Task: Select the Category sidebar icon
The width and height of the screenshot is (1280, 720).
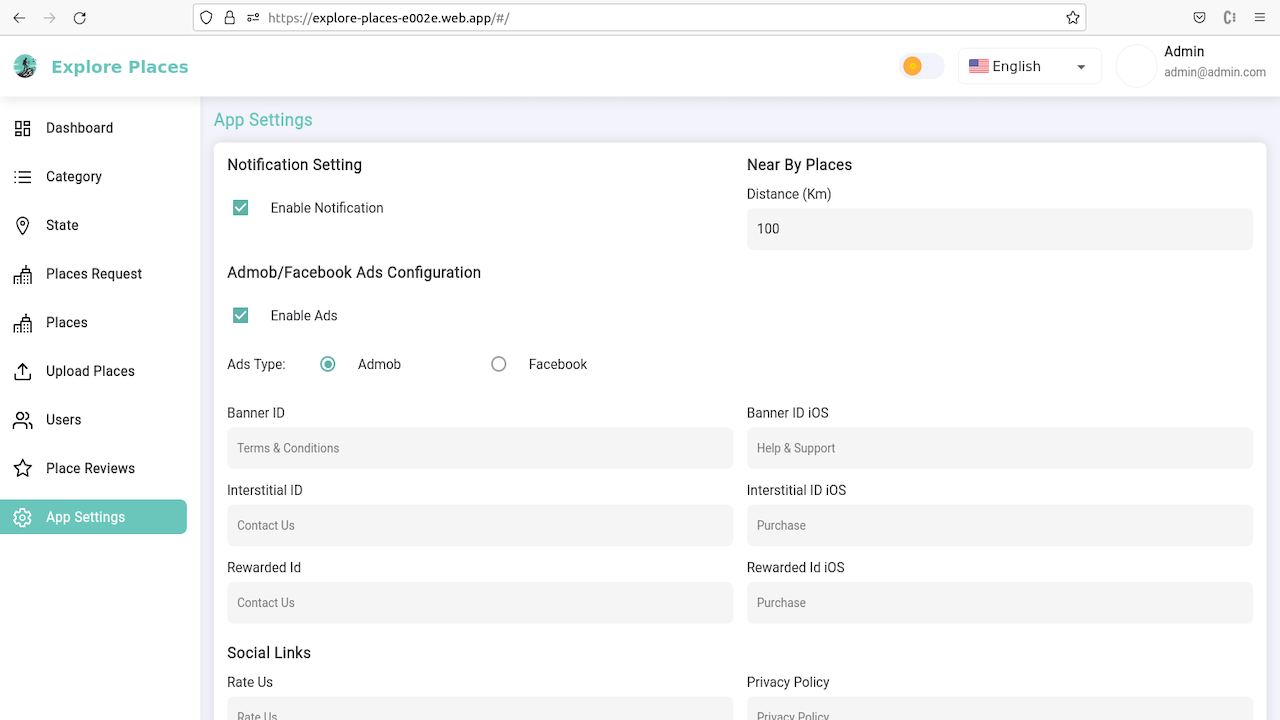Action: (x=22, y=176)
